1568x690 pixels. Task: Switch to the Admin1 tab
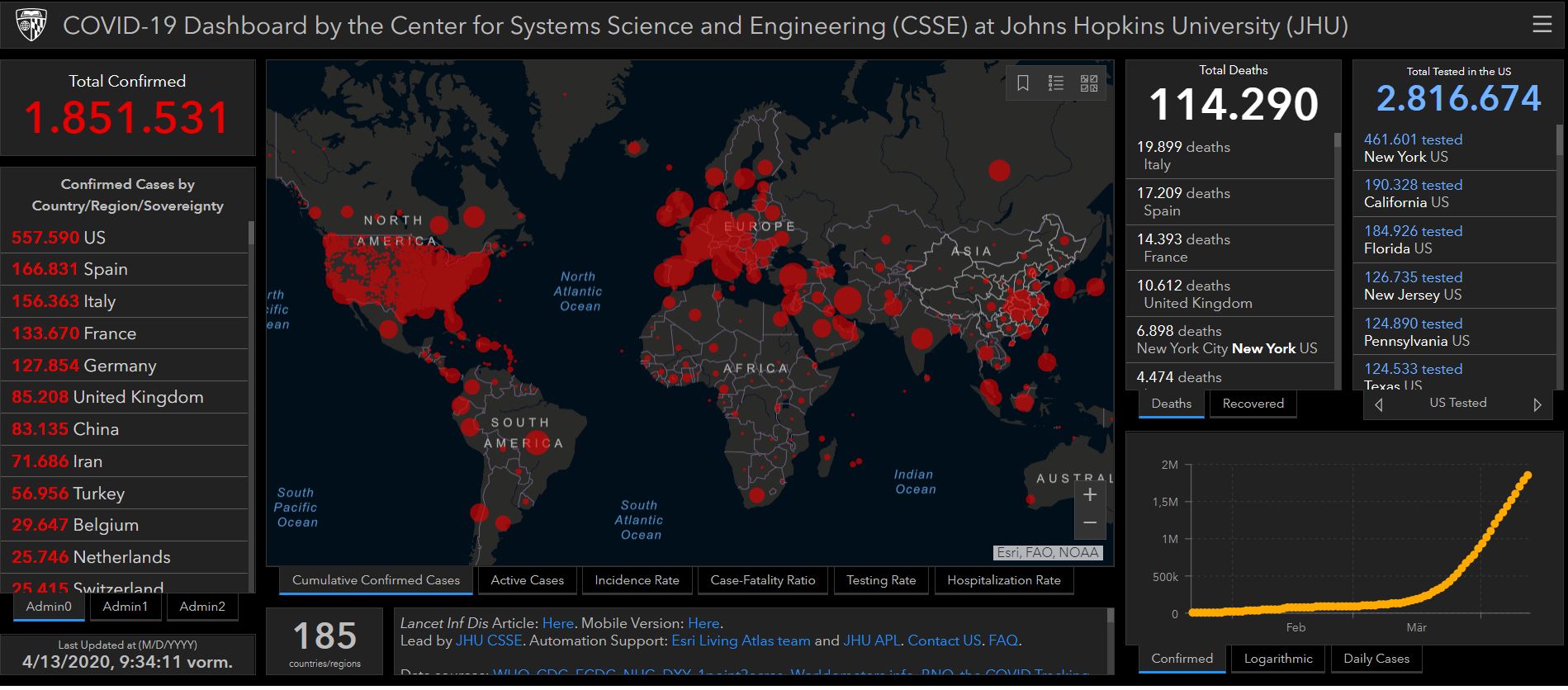click(x=125, y=607)
